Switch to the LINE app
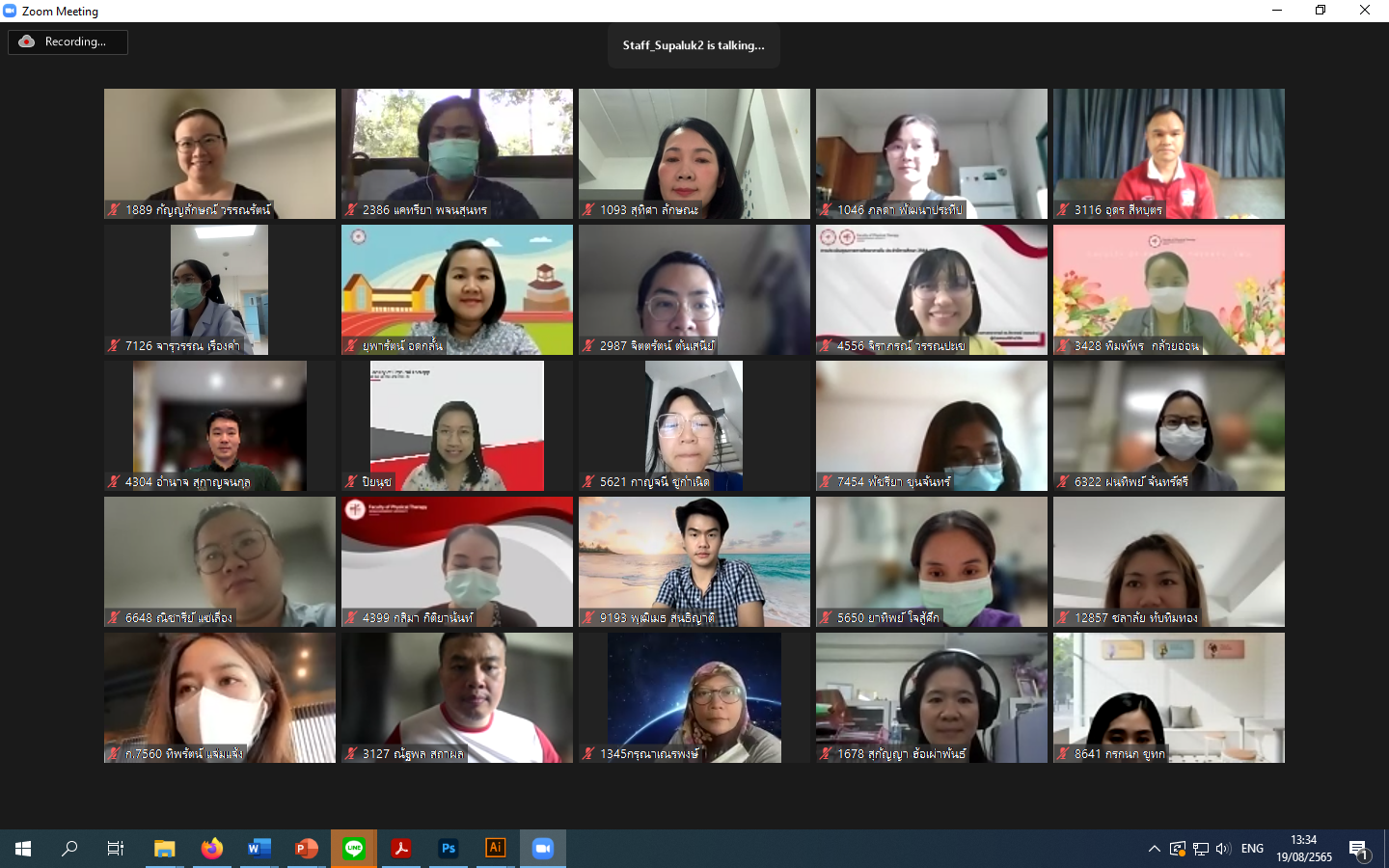 pos(354,849)
